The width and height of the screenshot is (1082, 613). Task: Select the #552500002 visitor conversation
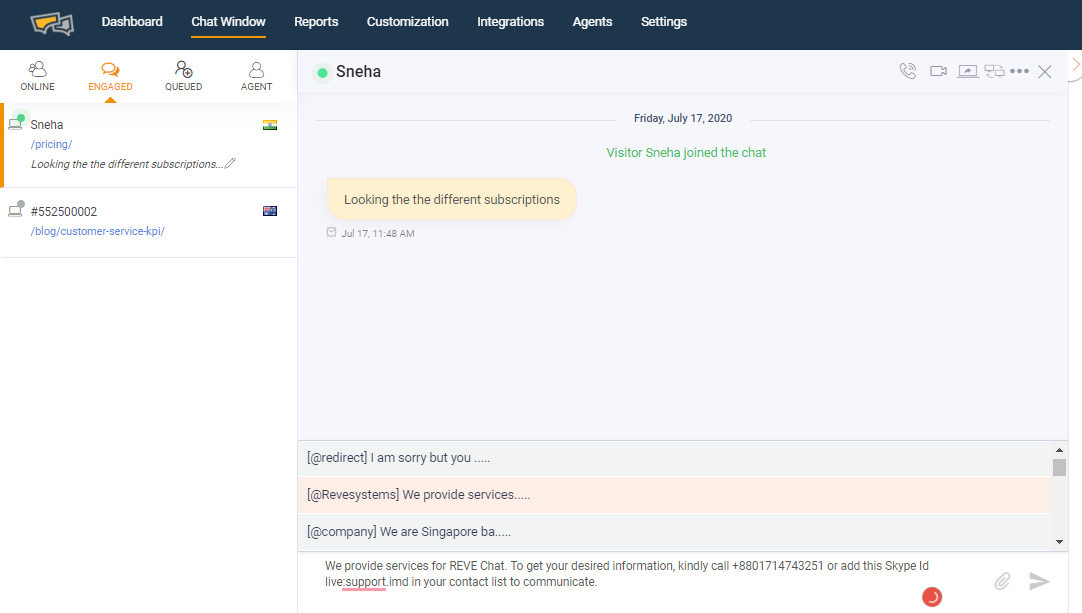coord(64,212)
